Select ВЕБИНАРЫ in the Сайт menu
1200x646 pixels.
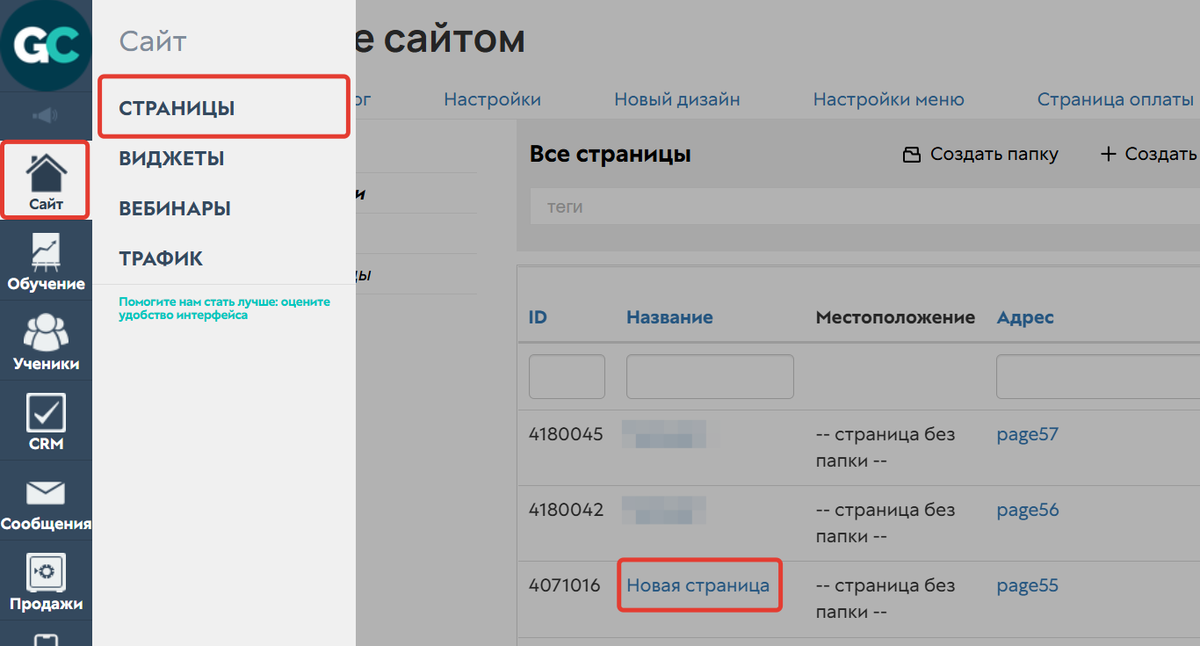pyautogui.click(x=175, y=209)
